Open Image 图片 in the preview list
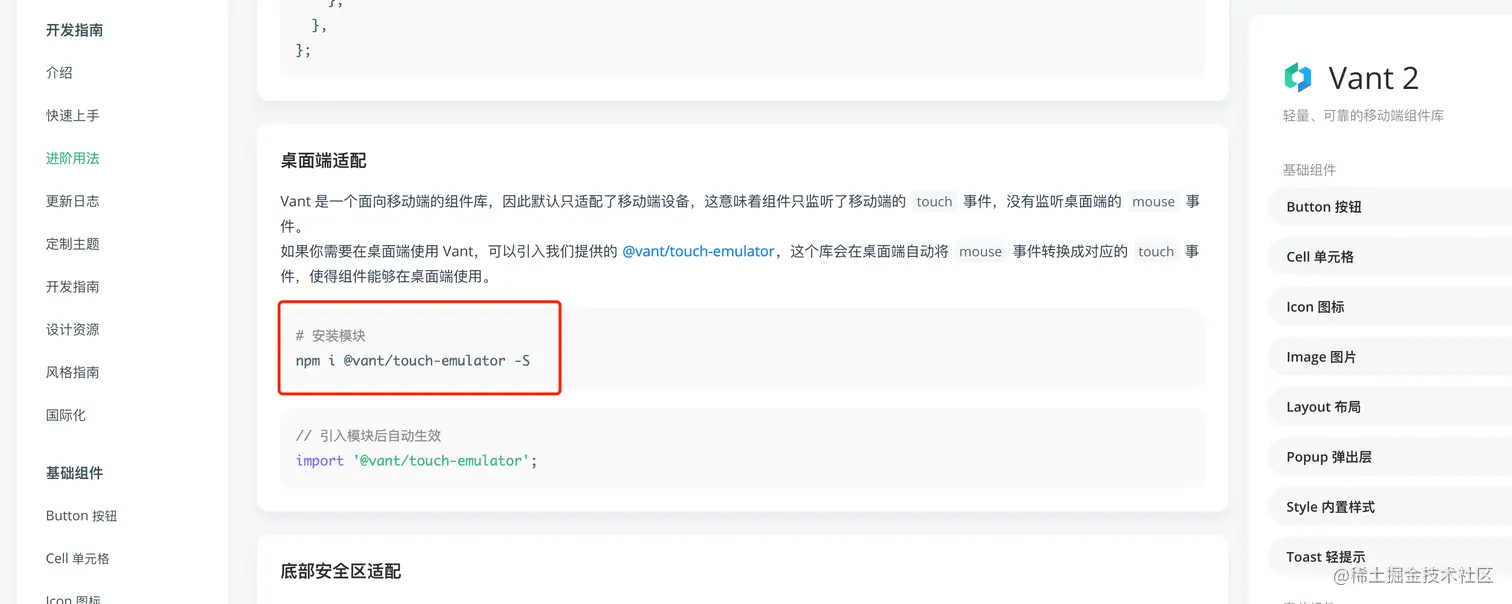The width and height of the screenshot is (1512, 604). 1390,357
